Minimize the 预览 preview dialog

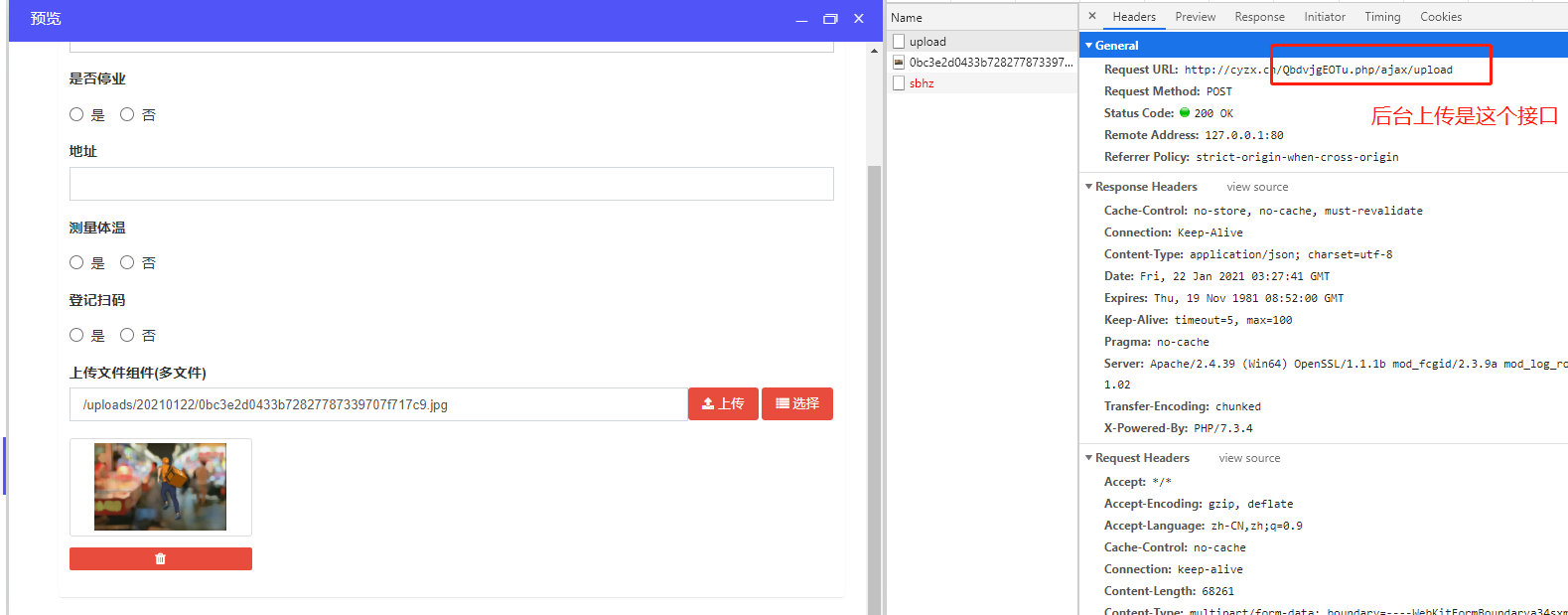point(801,19)
